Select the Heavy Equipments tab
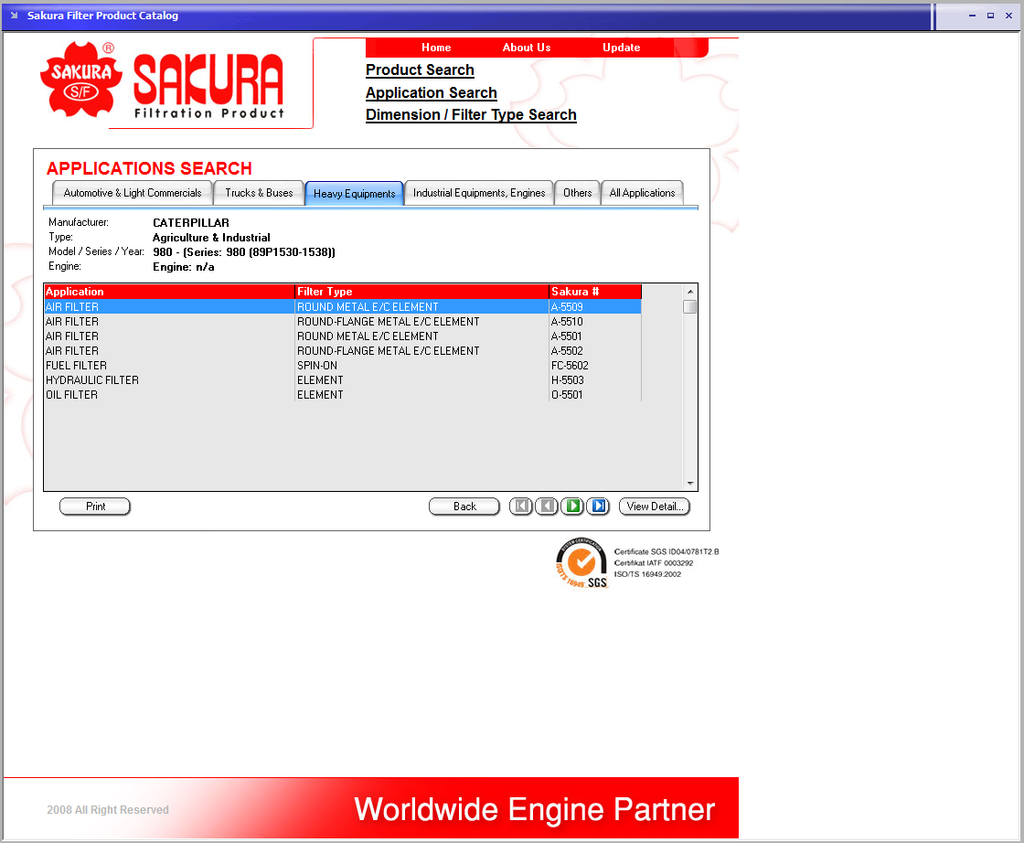Image resolution: width=1024 pixels, height=843 pixels. pyautogui.click(x=354, y=194)
